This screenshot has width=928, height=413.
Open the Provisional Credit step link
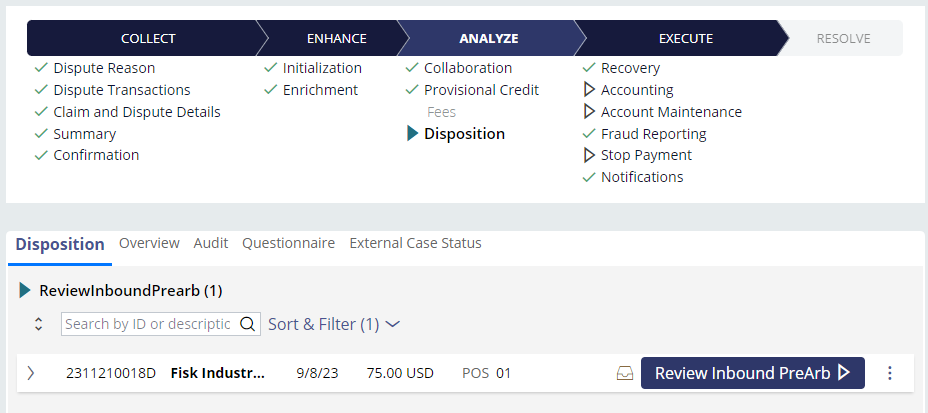pos(481,90)
